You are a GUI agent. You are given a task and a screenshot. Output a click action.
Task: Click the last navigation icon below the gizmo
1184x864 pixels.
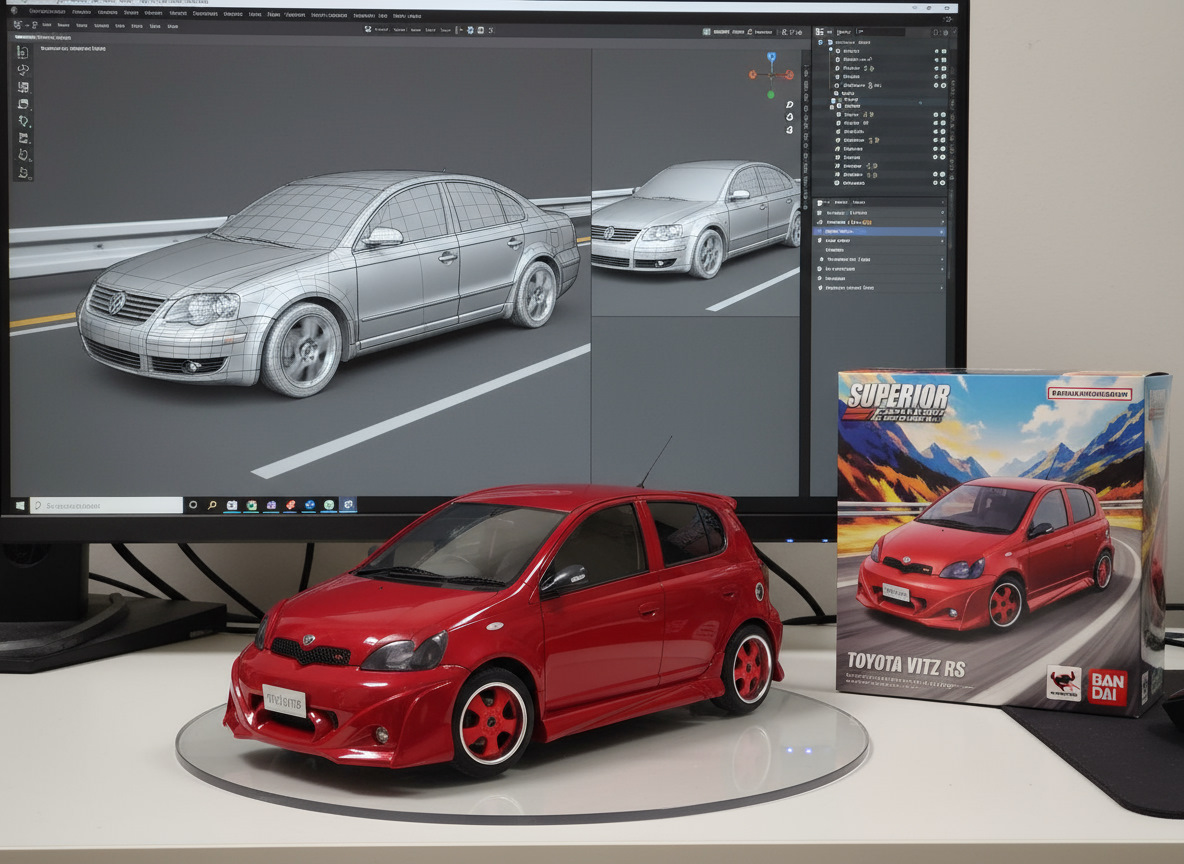pos(790,130)
